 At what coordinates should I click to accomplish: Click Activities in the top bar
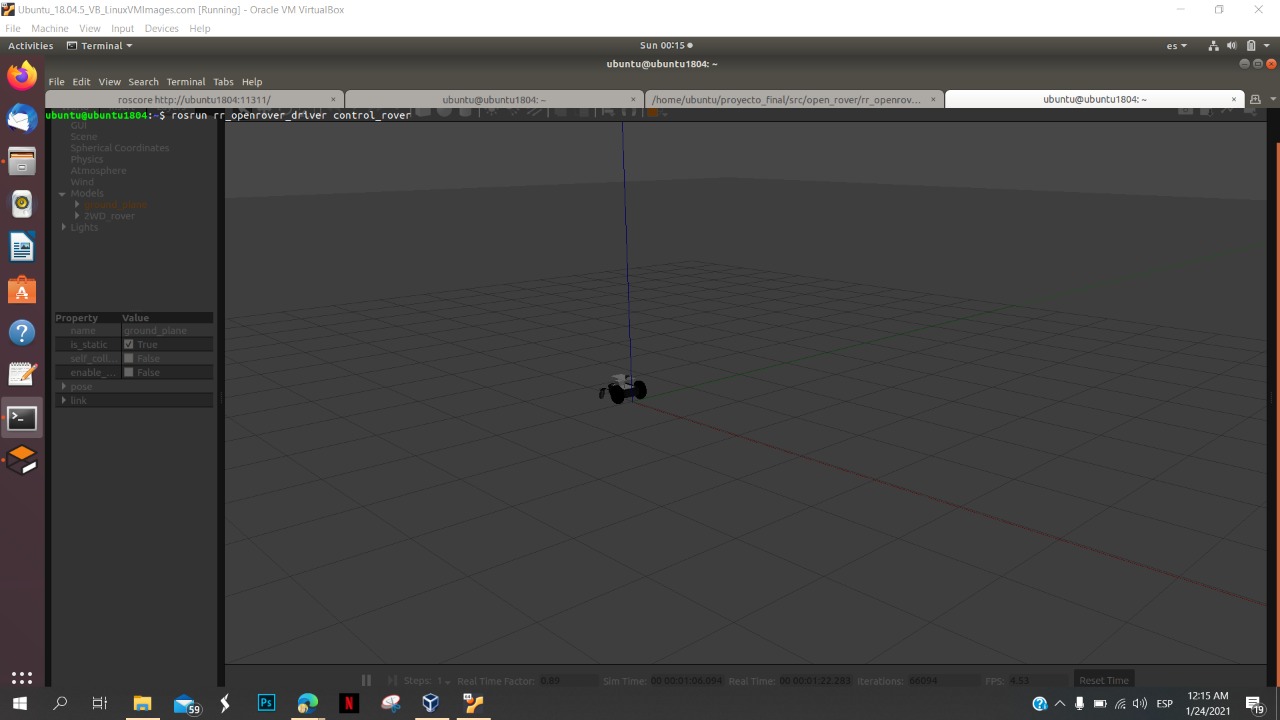pos(31,45)
